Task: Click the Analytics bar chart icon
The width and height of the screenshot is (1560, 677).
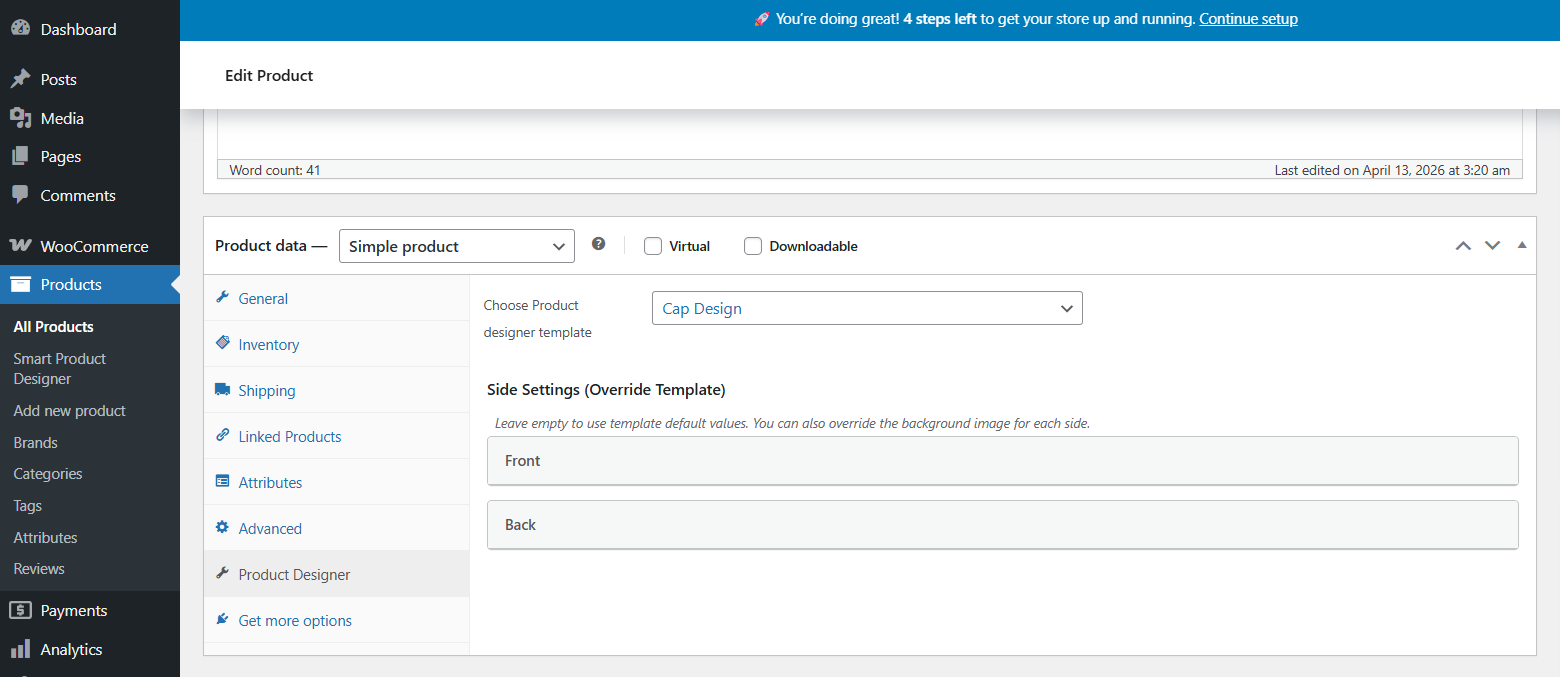Action: [x=20, y=649]
